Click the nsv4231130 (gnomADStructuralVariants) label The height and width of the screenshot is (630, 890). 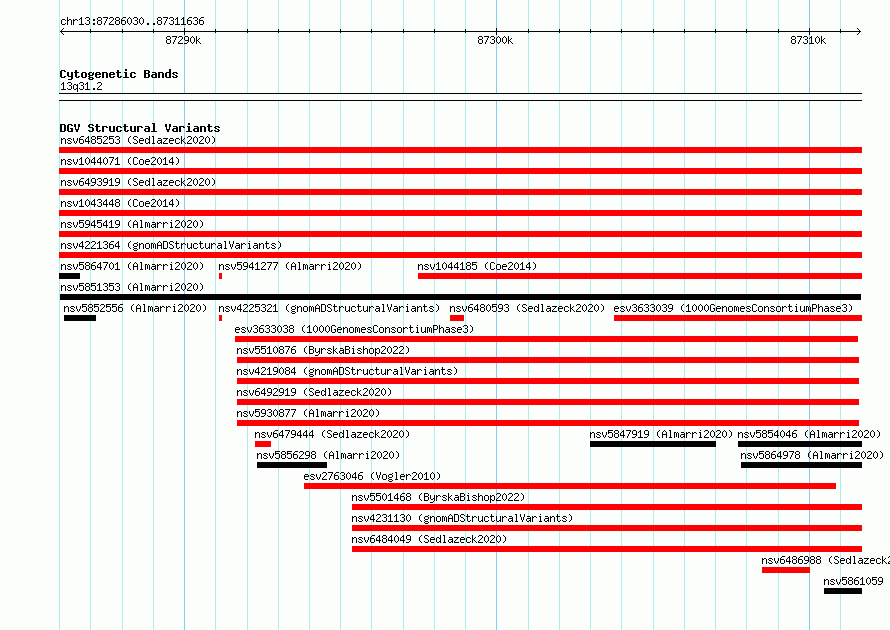(x=462, y=518)
